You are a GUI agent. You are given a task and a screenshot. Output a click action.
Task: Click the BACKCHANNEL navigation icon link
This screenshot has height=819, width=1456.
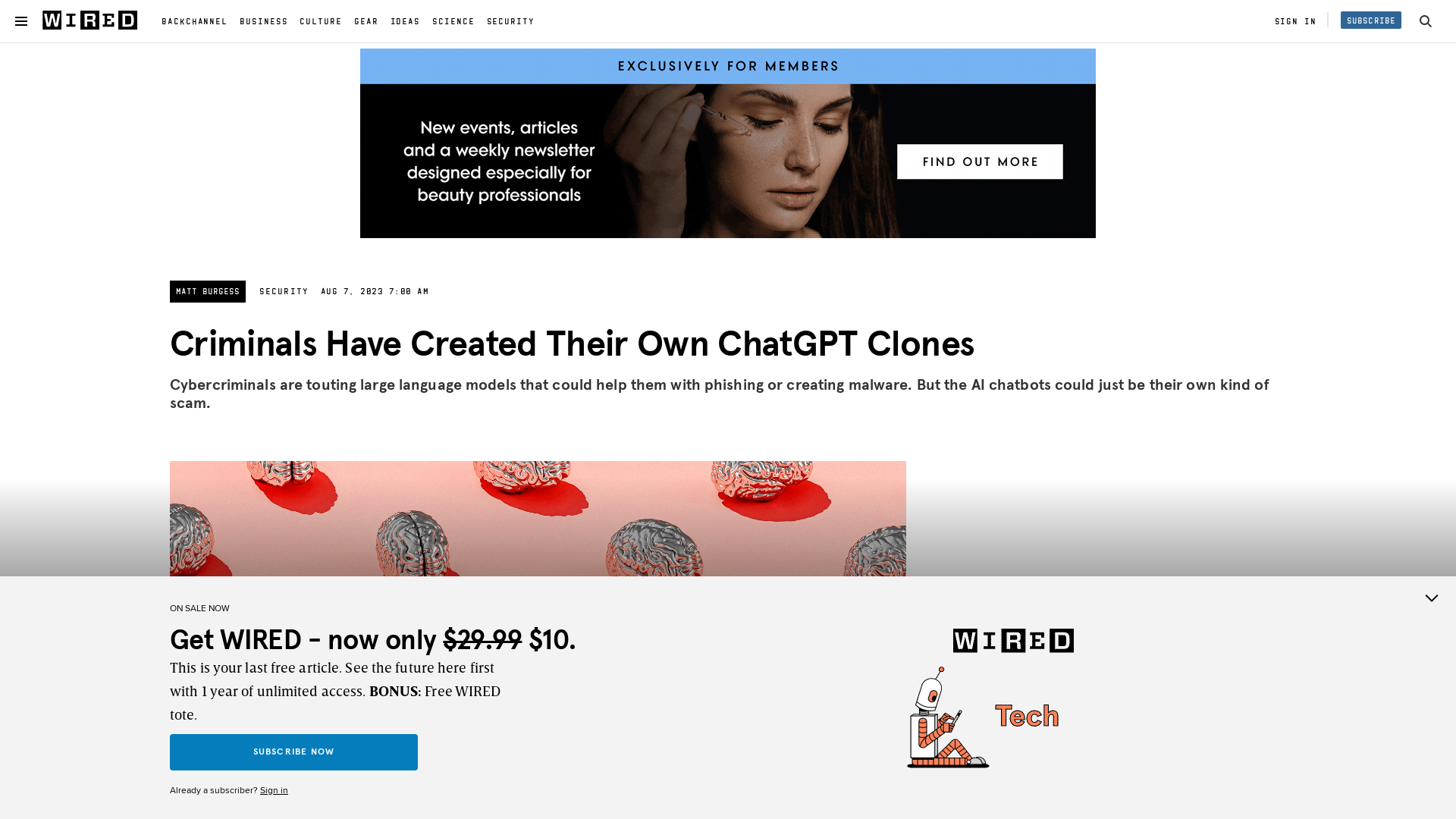click(x=194, y=21)
